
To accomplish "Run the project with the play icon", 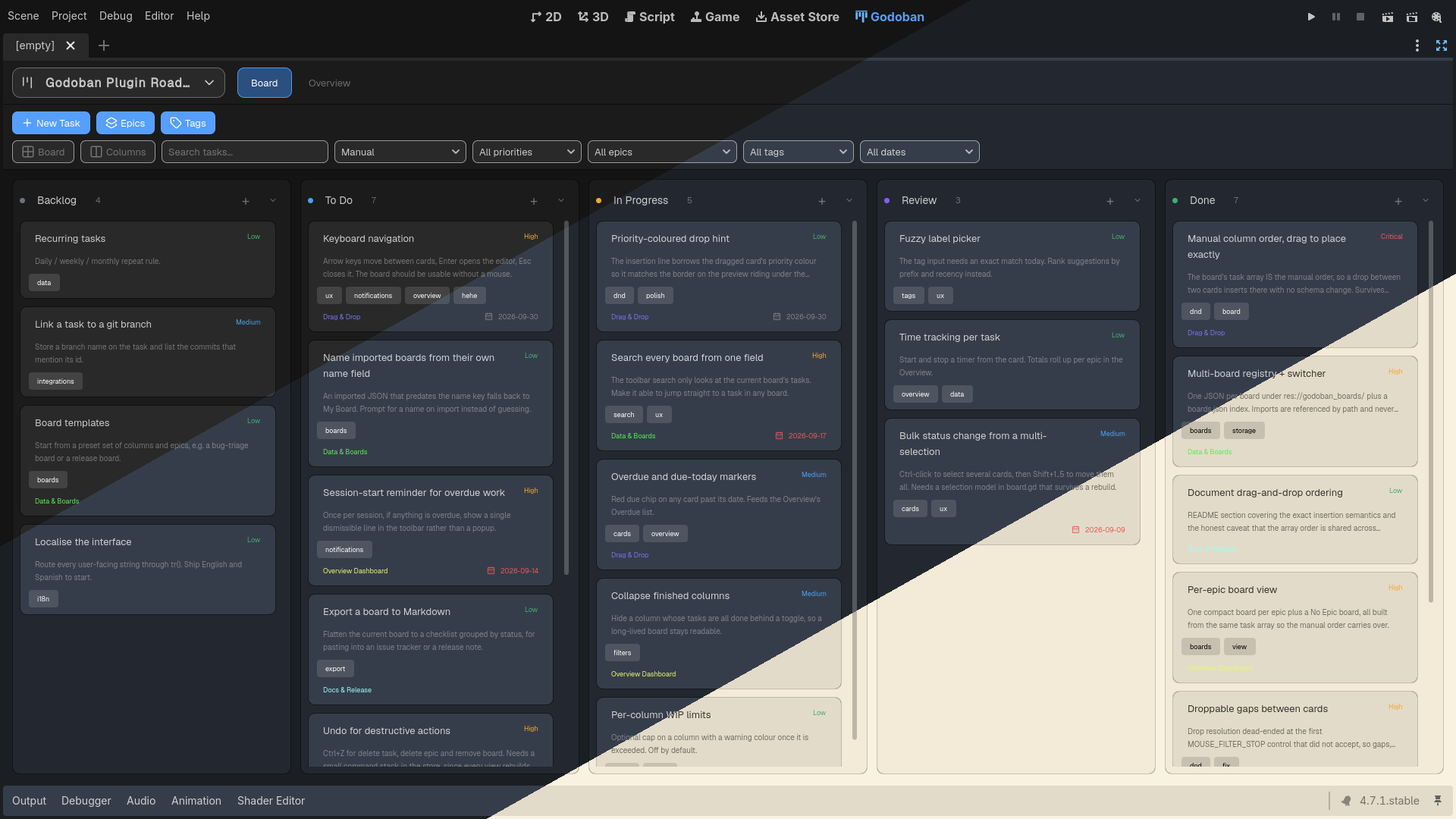I will tap(1311, 17).
